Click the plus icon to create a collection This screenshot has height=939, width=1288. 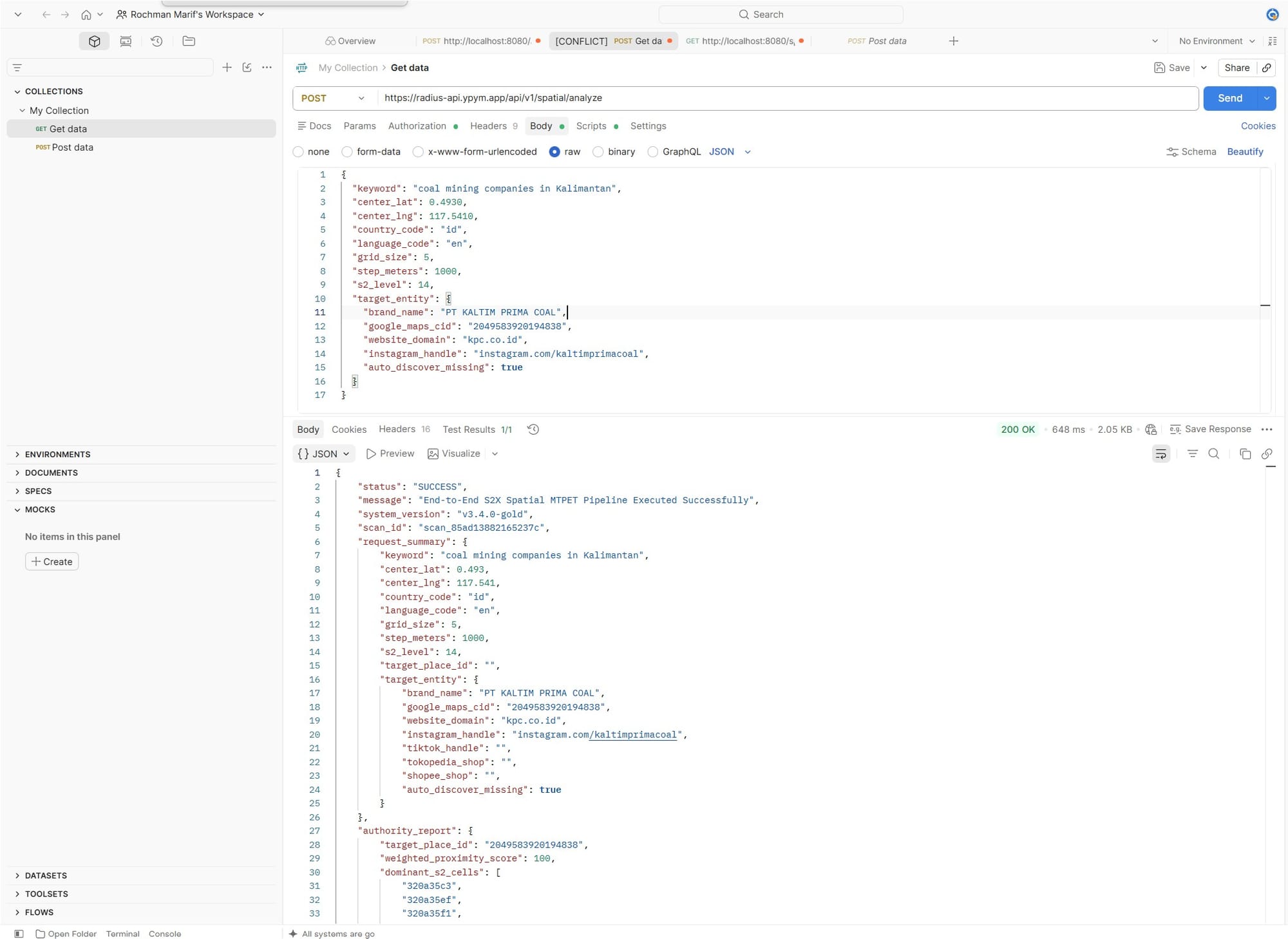[227, 68]
